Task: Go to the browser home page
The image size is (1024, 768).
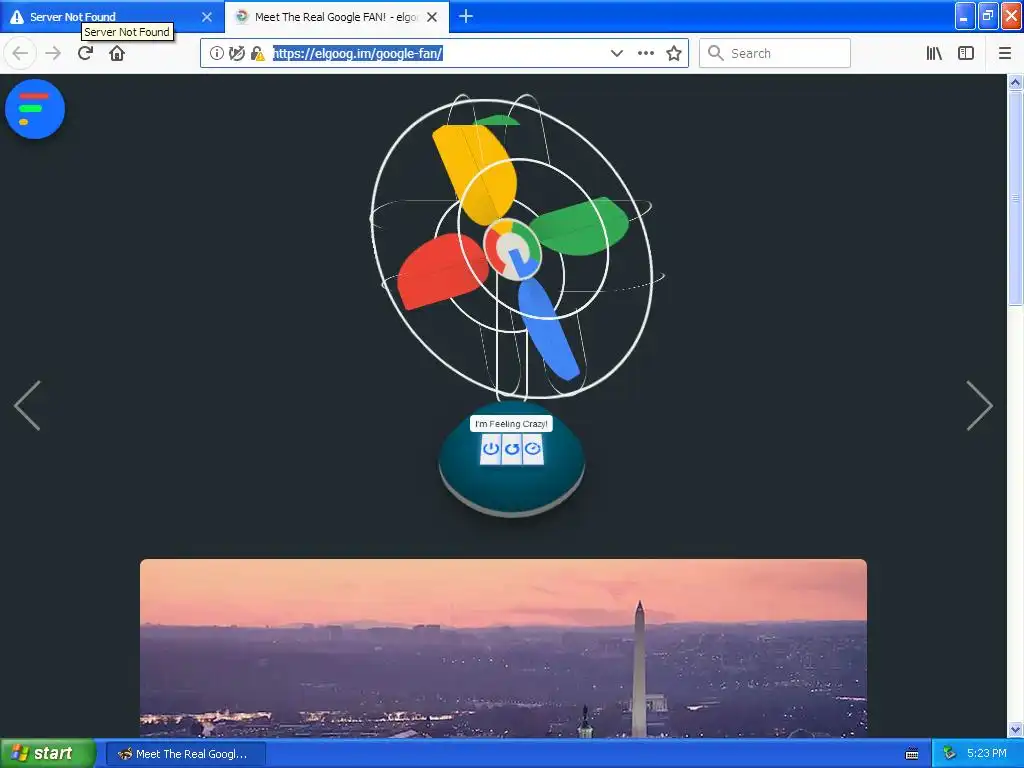Action: pyautogui.click(x=117, y=53)
